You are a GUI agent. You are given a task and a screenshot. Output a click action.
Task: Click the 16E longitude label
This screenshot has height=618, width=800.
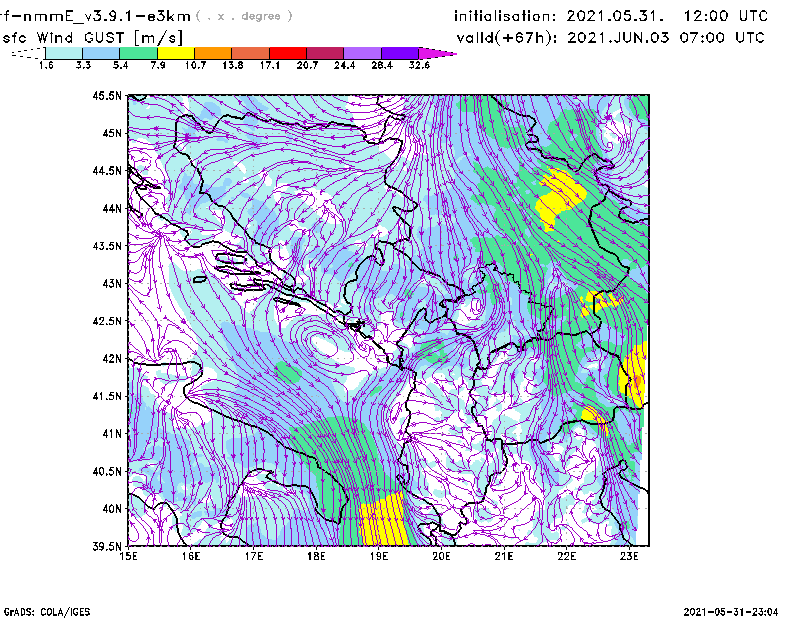[x=191, y=556]
